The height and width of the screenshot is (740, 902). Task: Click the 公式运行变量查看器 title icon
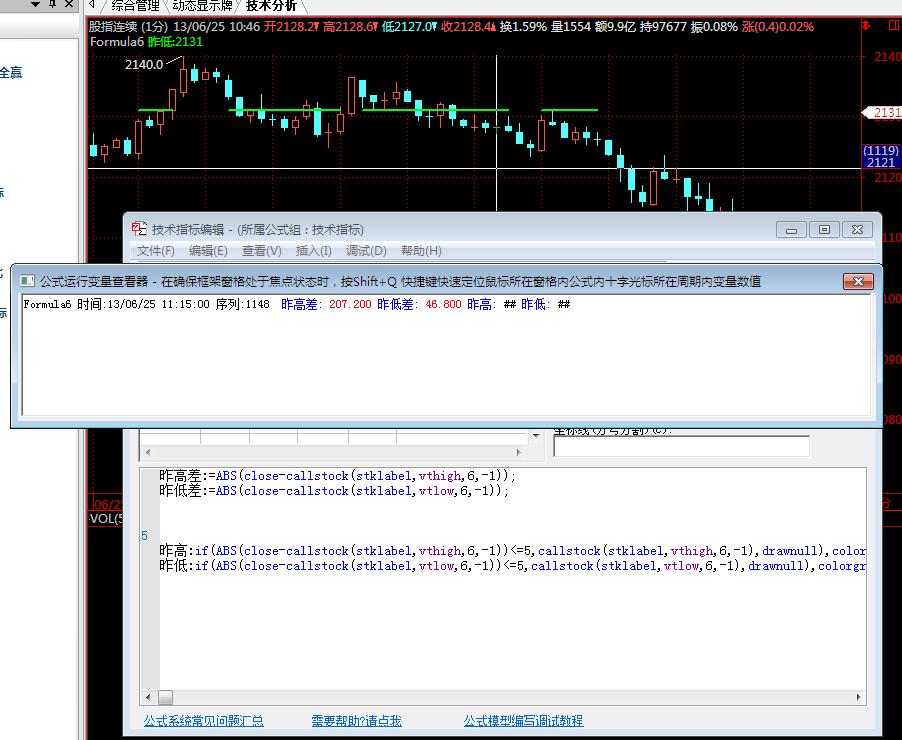[x=28, y=282]
